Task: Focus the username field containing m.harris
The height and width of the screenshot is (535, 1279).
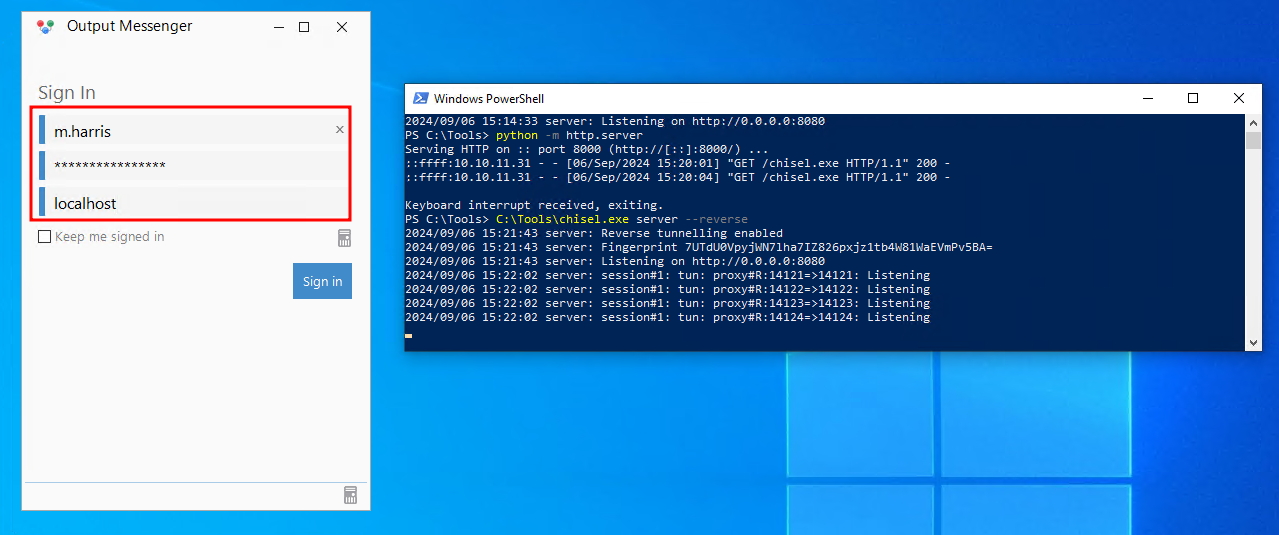Action: pos(190,130)
